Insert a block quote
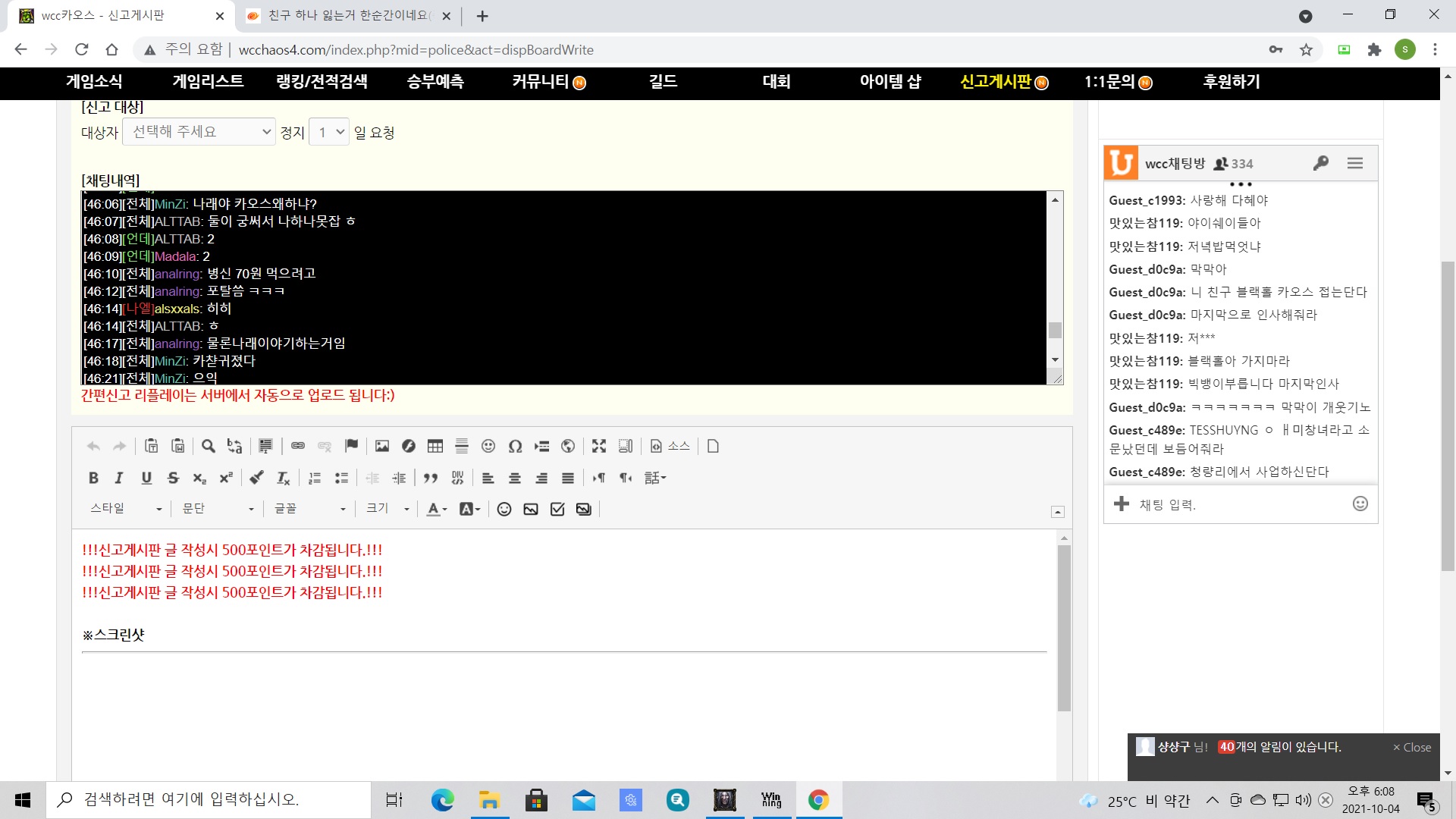 [x=431, y=478]
